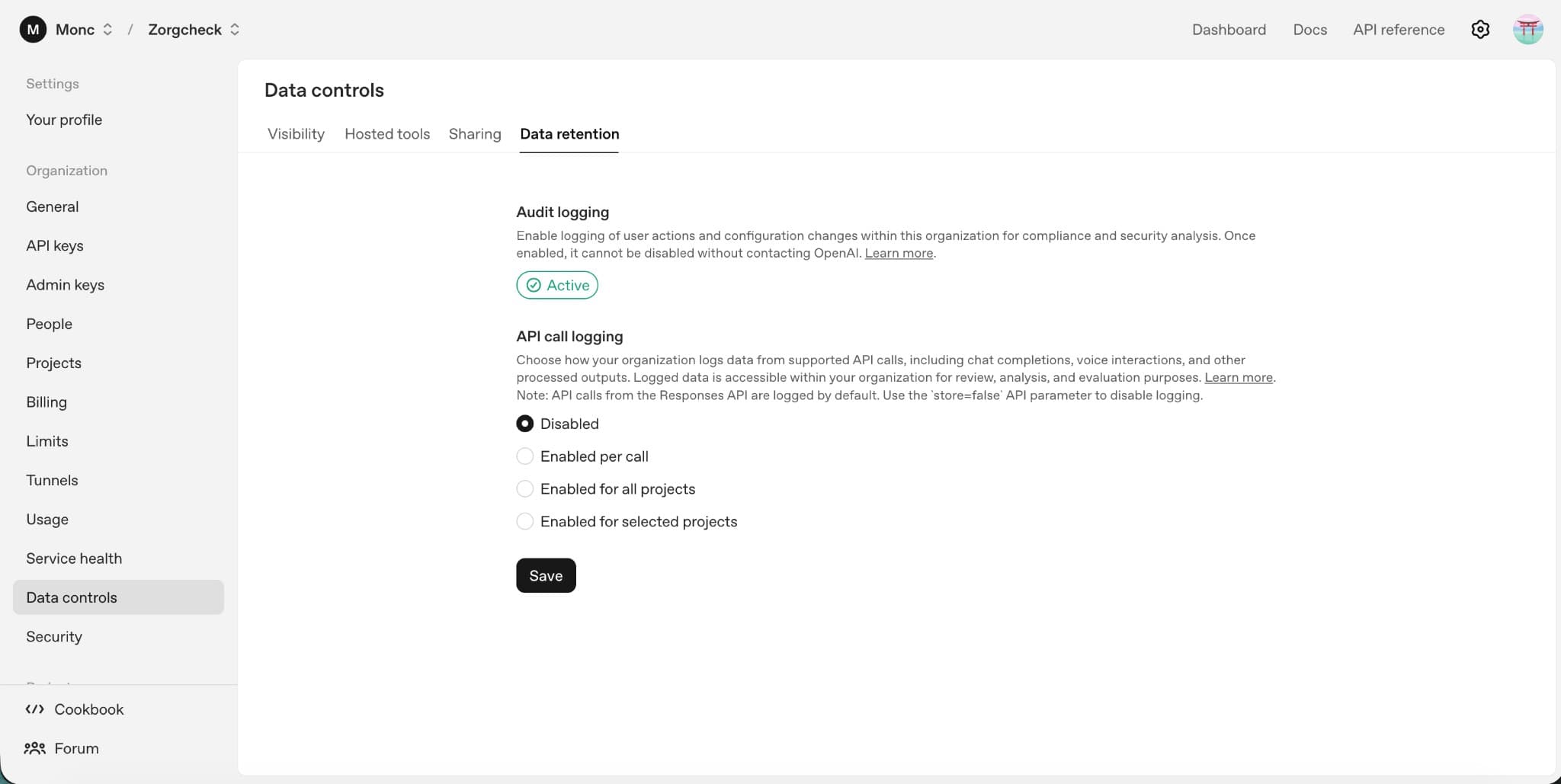Switch to the Visibility tab

tap(296, 134)
